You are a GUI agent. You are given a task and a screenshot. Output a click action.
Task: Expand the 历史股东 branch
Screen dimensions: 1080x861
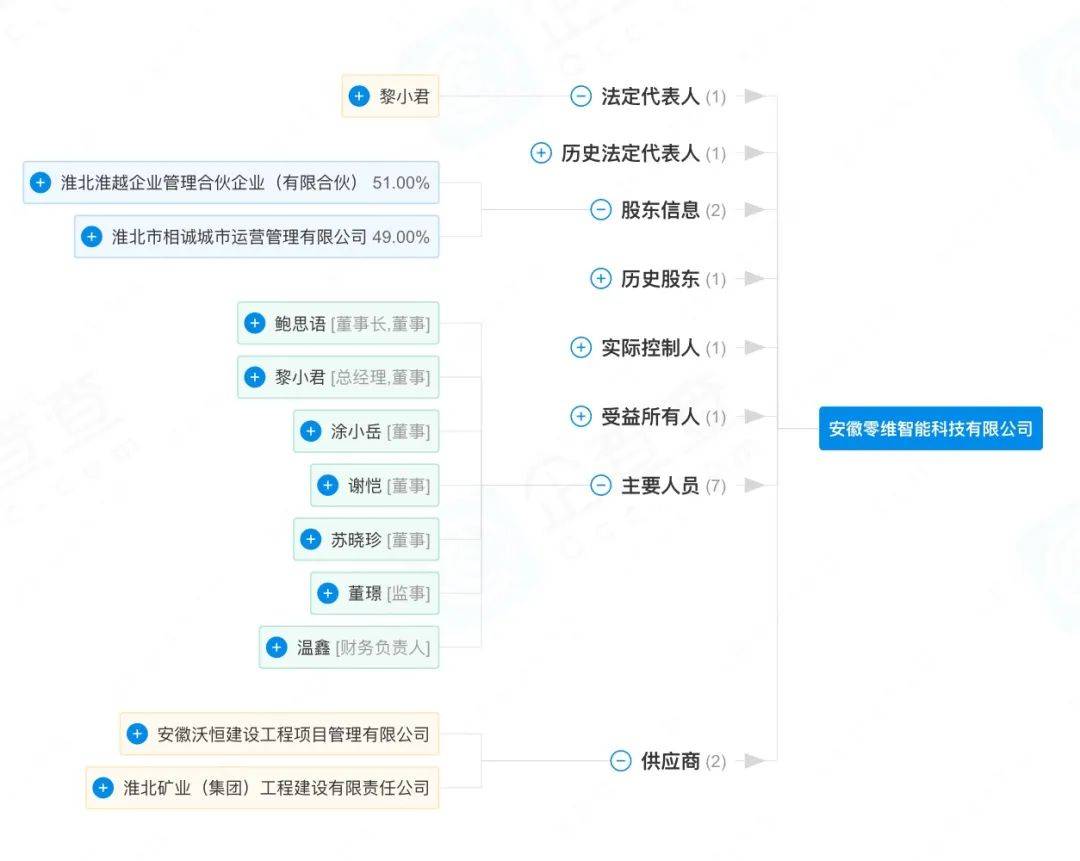tap(601, 279)
